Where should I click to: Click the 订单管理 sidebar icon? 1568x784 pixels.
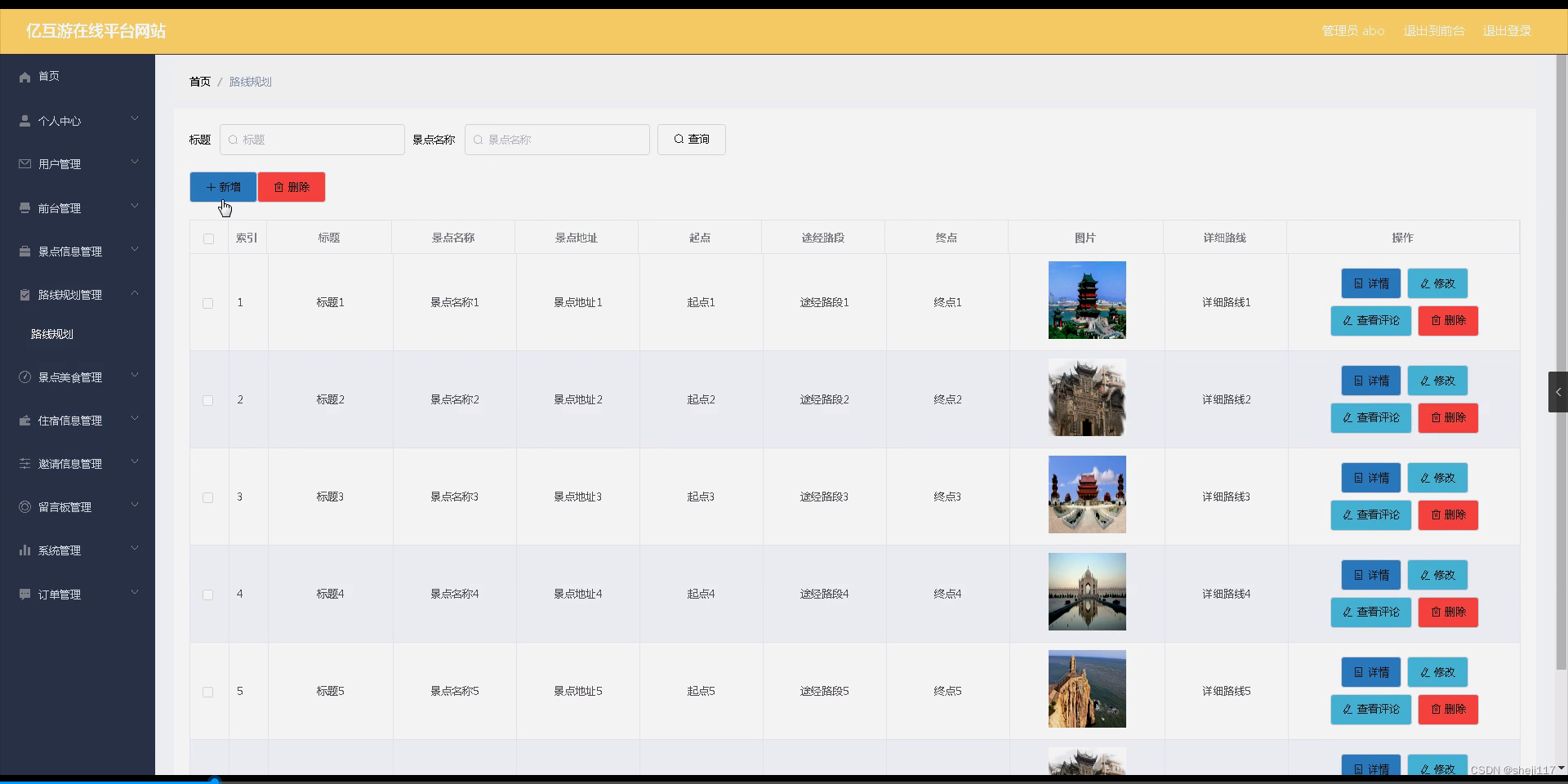point(24,595)
